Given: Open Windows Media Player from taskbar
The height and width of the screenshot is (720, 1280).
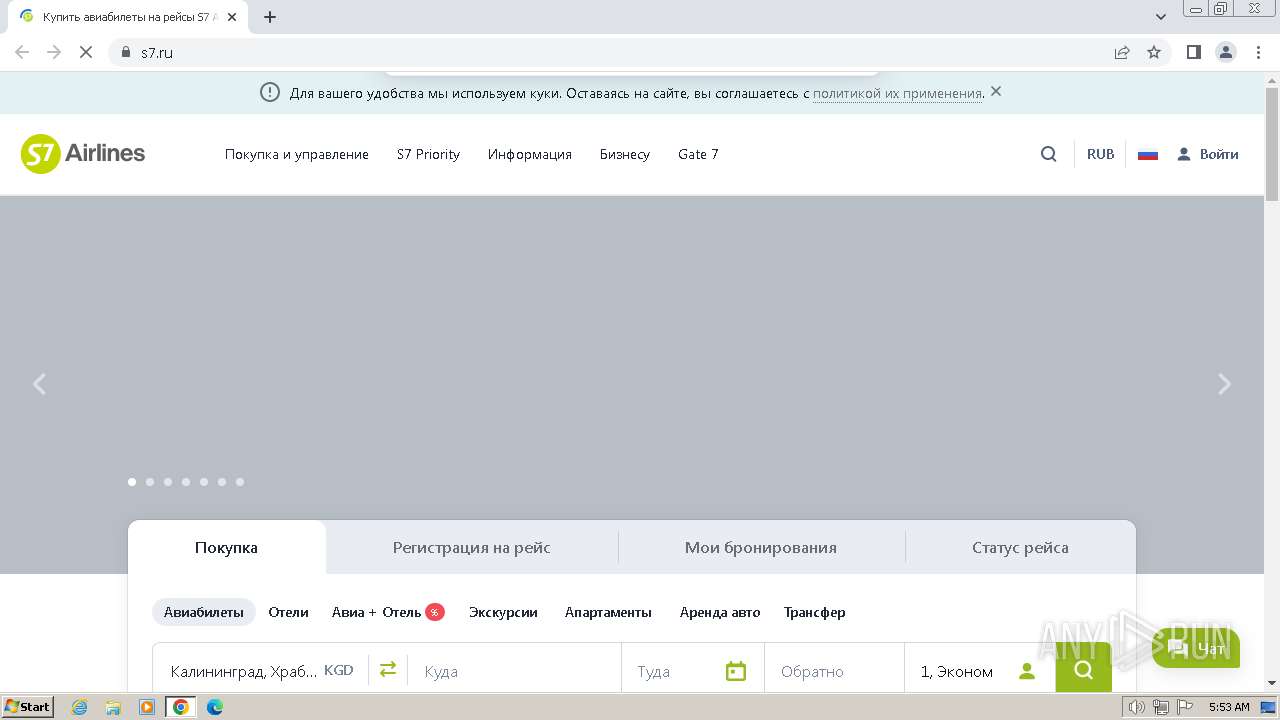Looking at the screenshot, I should (x=147, y=707).
